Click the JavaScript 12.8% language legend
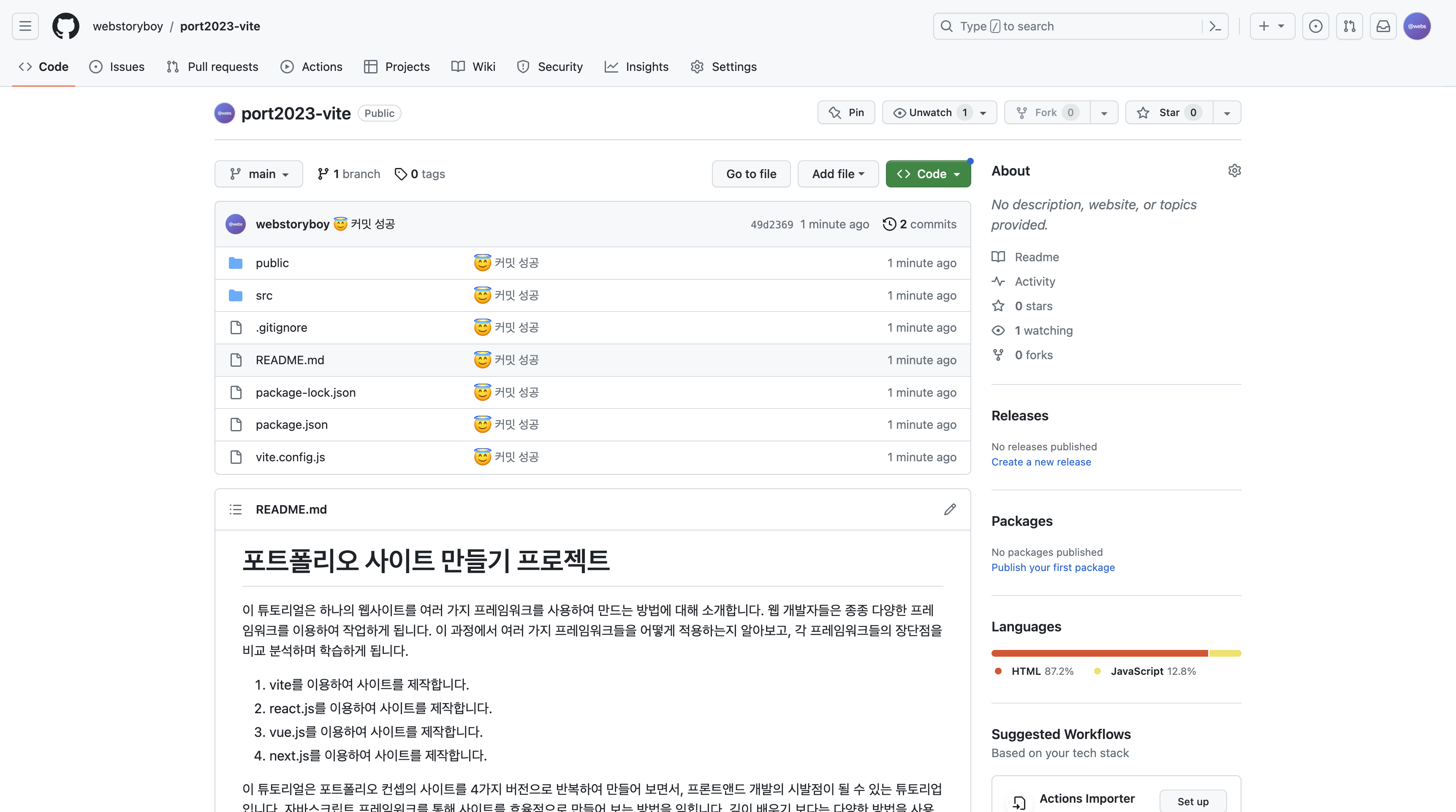 pyautogui.click(x=1145, y=671)
